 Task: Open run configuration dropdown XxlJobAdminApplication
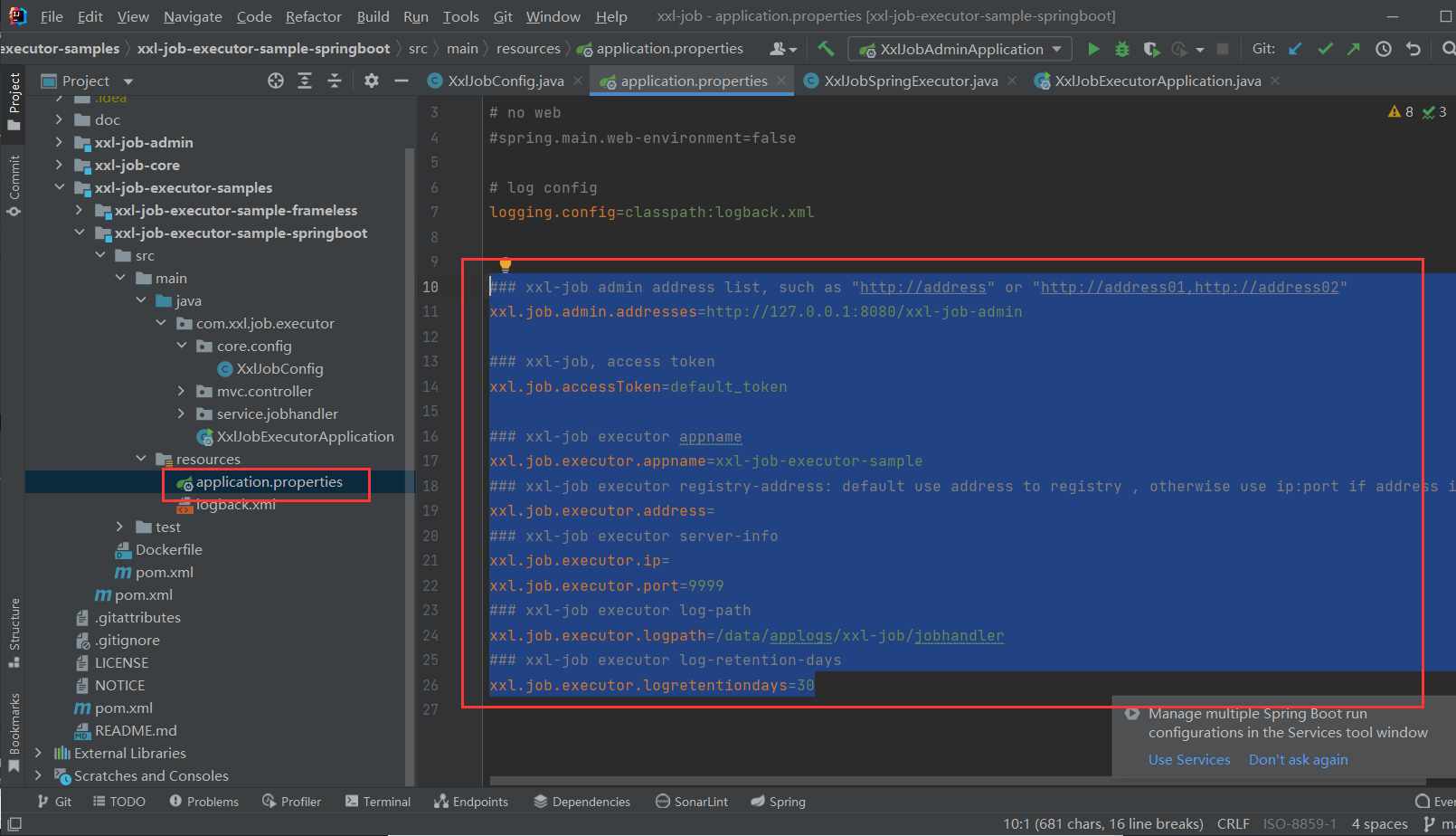pyautogui.click(x=960, y=49)
